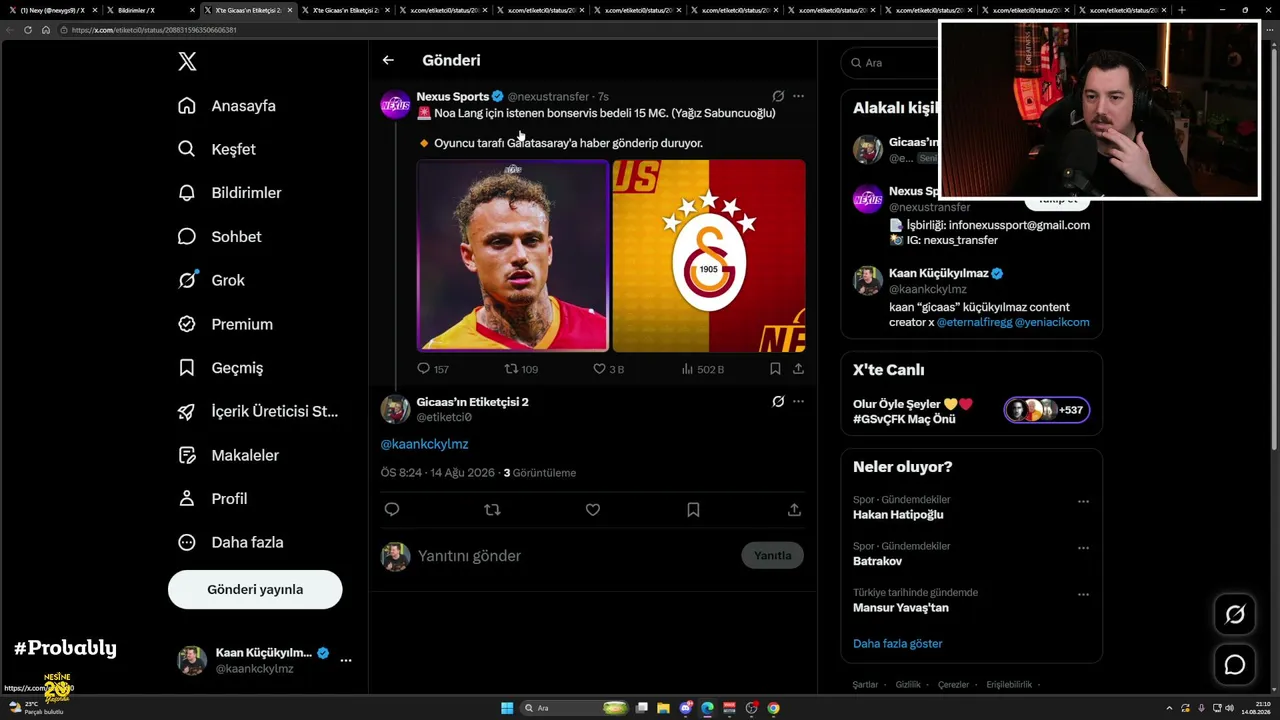This screenshot has height=720, width=1280.
Task: Bookmark the Gicaas'ın Etiketçisi 2 post
Action: click(693, 510)
